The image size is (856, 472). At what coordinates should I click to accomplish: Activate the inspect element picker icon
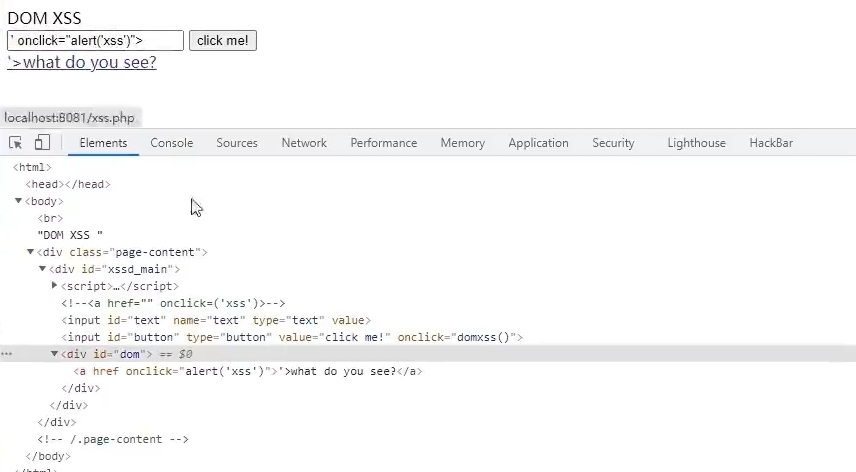tap(15, 143)
